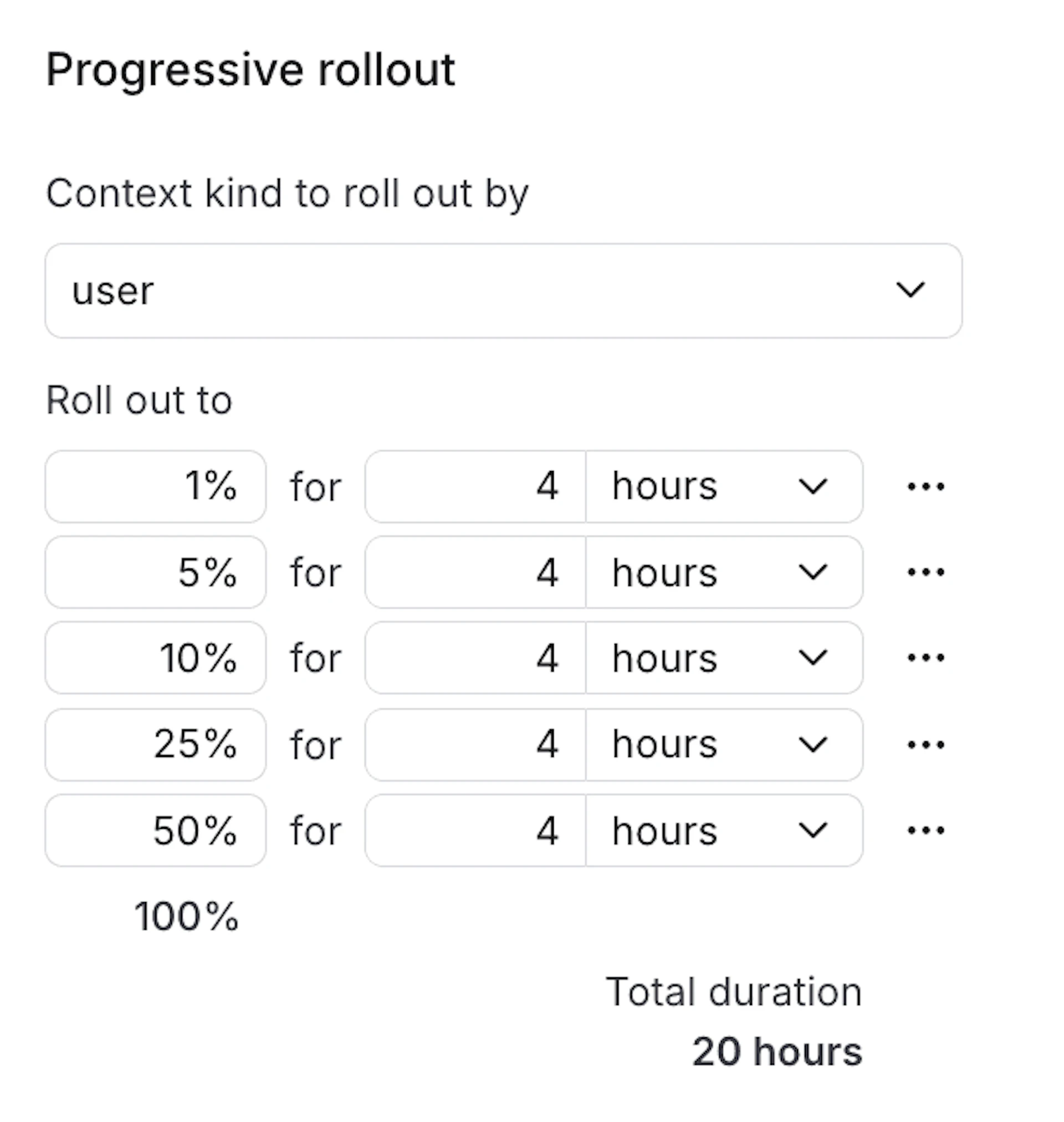Screen dimensions: 1064x1122
Task: Open more options for the 1% step
Action: 925,486
